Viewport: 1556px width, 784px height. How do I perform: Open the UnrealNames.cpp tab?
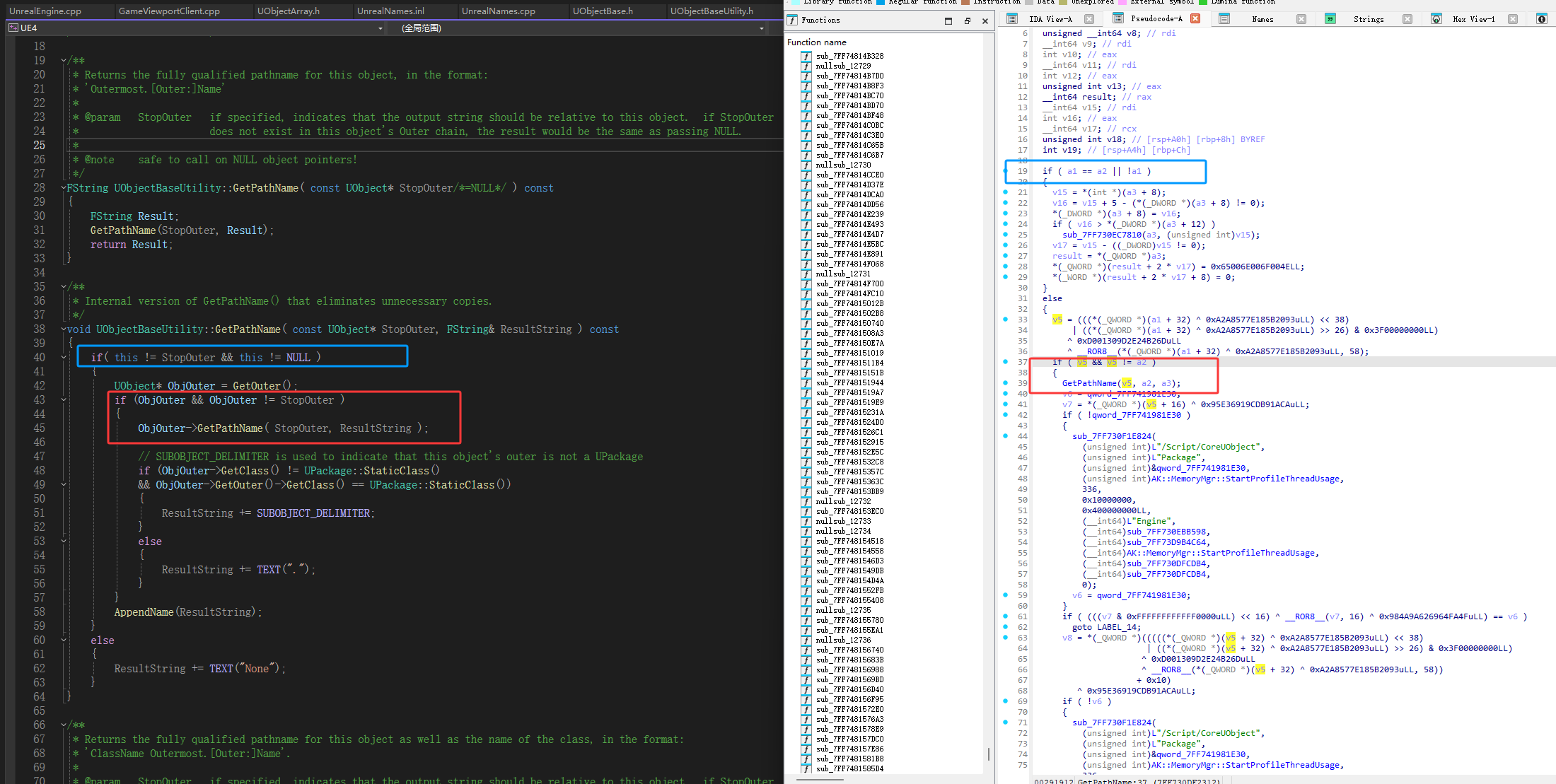pyautogui.click(x=498, y=11)
